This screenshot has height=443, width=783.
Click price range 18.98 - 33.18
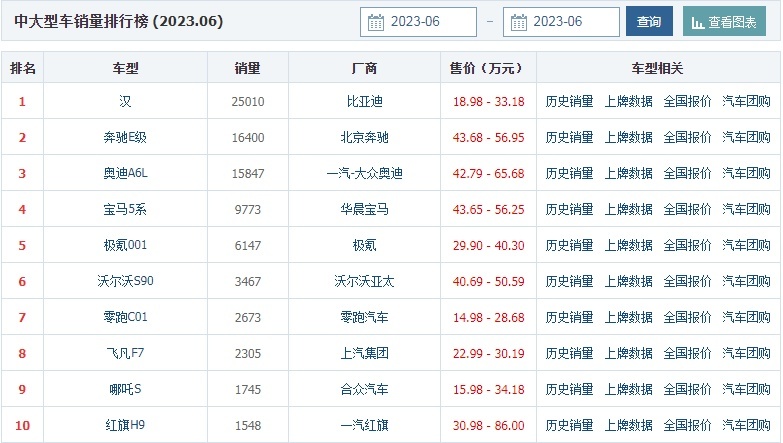coord(488,102)
